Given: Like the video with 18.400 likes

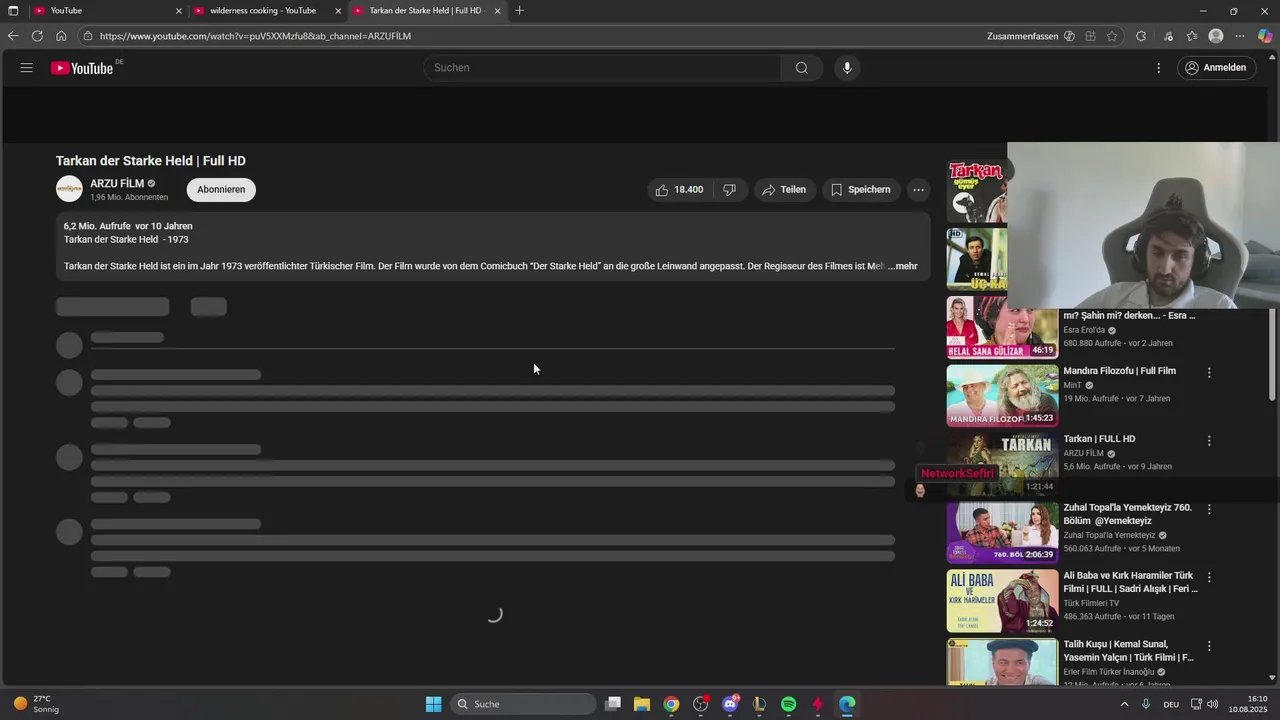Looking at the screenshot, I should (x=679, y=190).
